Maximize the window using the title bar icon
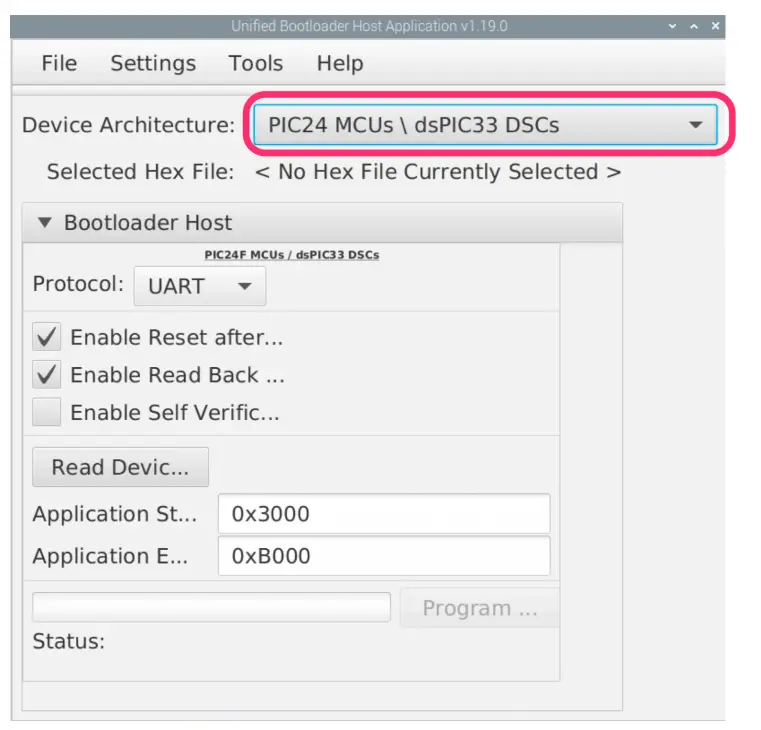 point(693,26)
